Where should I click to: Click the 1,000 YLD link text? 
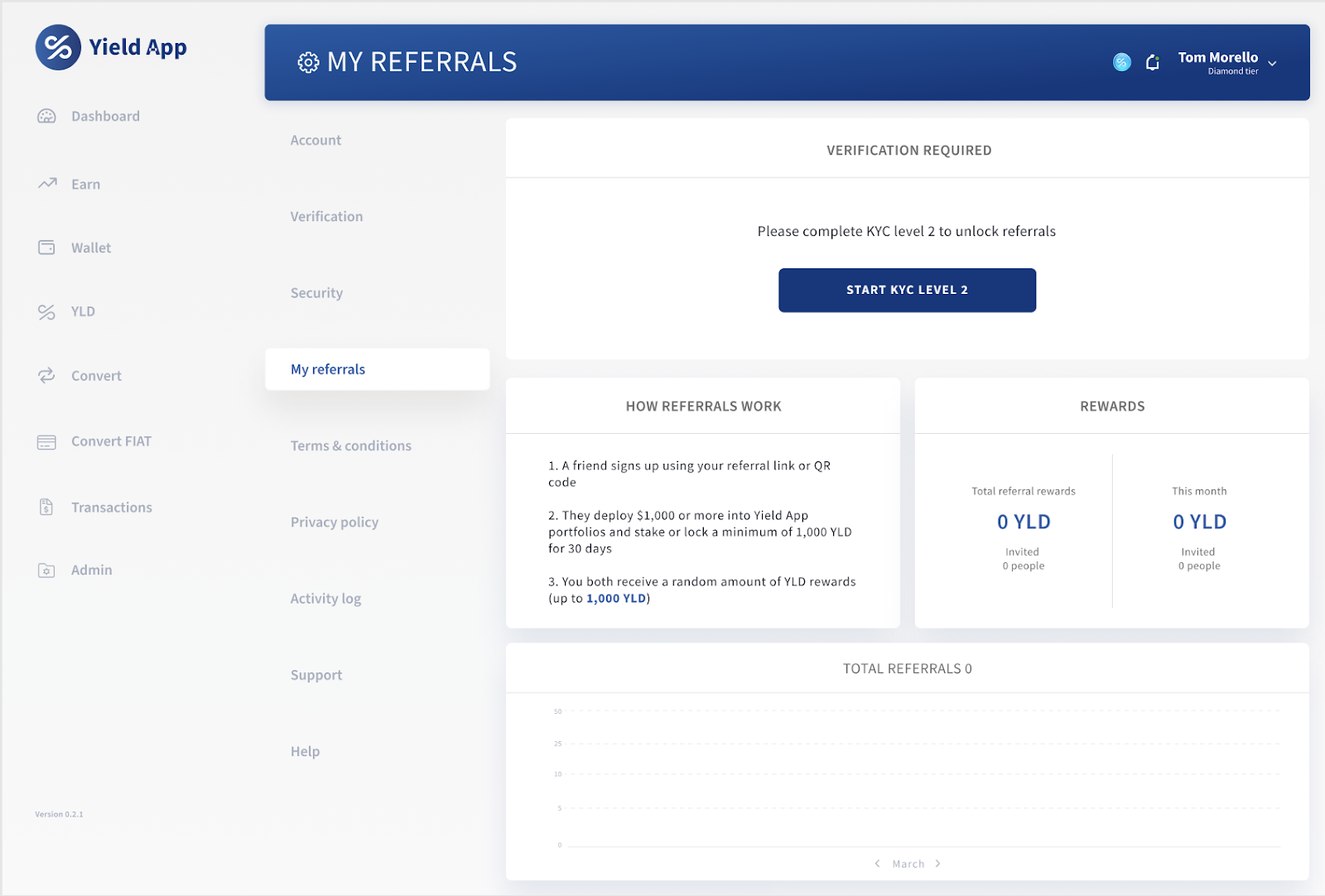pos(616,599)
